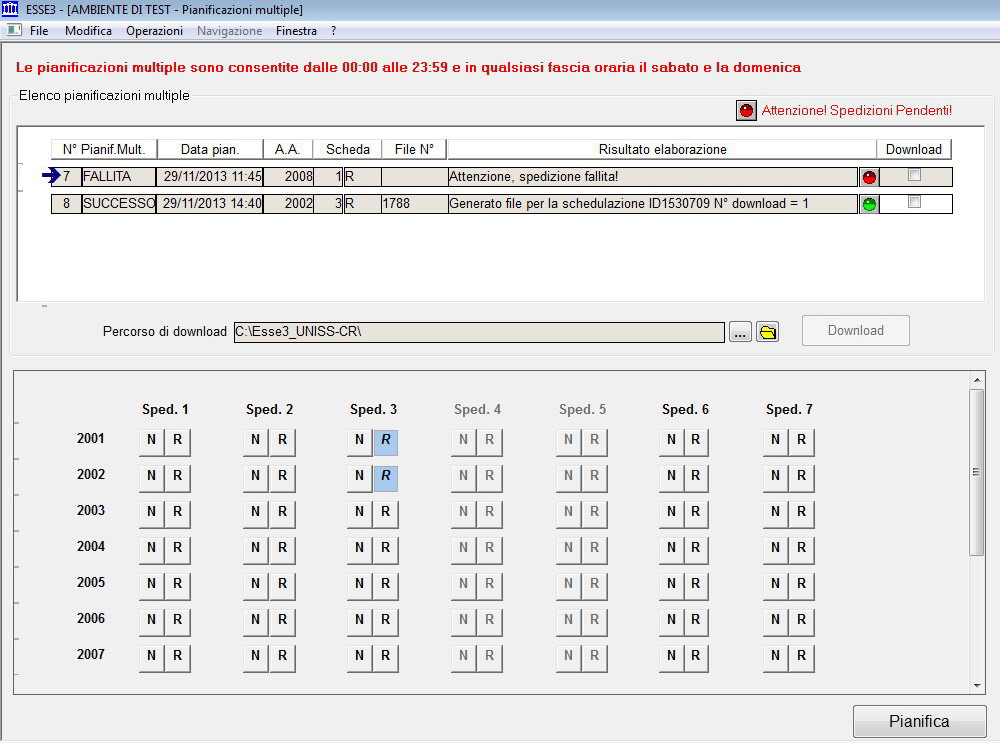The height and width of the screenshot is (743, 1000).
Task: Click the 'File N°' column header
Action: click(x=414, y=149)
